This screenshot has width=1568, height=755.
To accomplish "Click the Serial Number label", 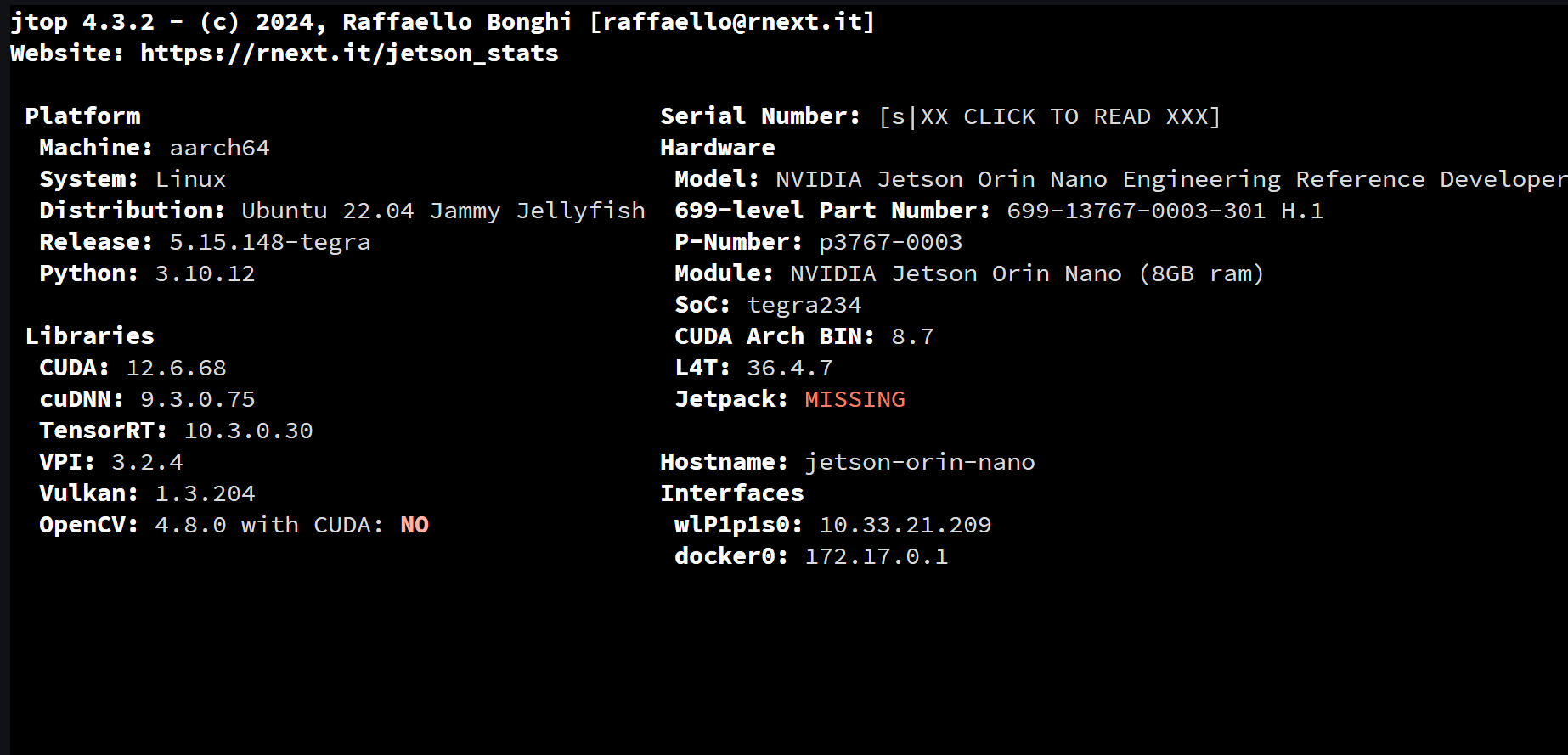I will click(760, 116).
